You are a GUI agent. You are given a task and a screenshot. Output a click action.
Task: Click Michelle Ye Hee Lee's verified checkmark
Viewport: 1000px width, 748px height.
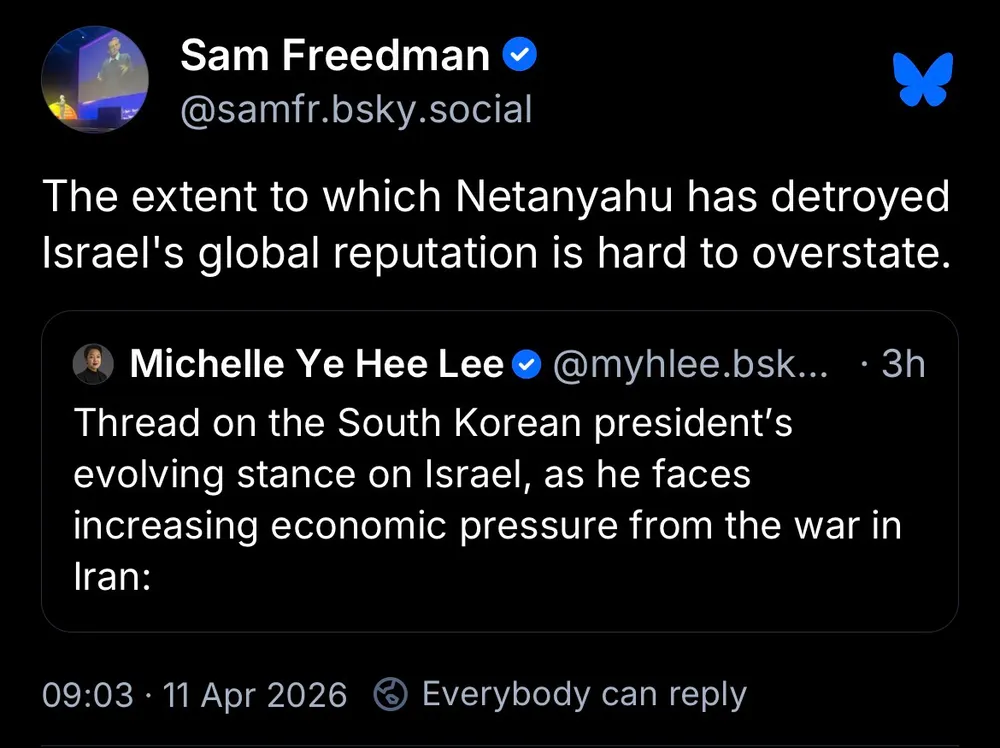coord(526,365)
